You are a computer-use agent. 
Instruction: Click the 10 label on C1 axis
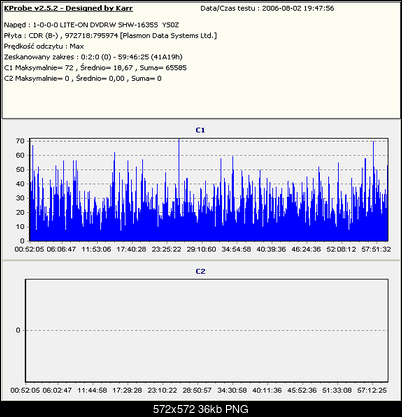tap(20, 227)
